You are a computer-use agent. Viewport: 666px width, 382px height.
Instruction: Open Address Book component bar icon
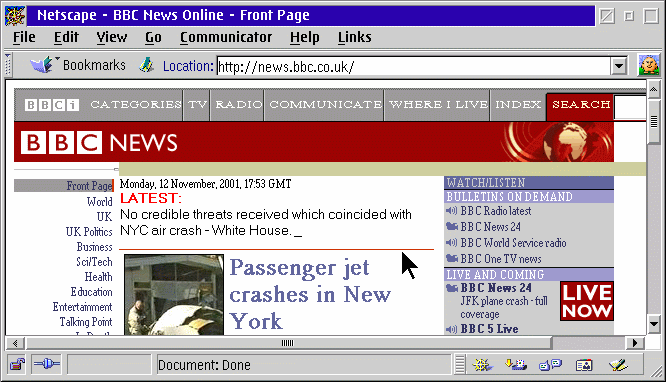584,365
